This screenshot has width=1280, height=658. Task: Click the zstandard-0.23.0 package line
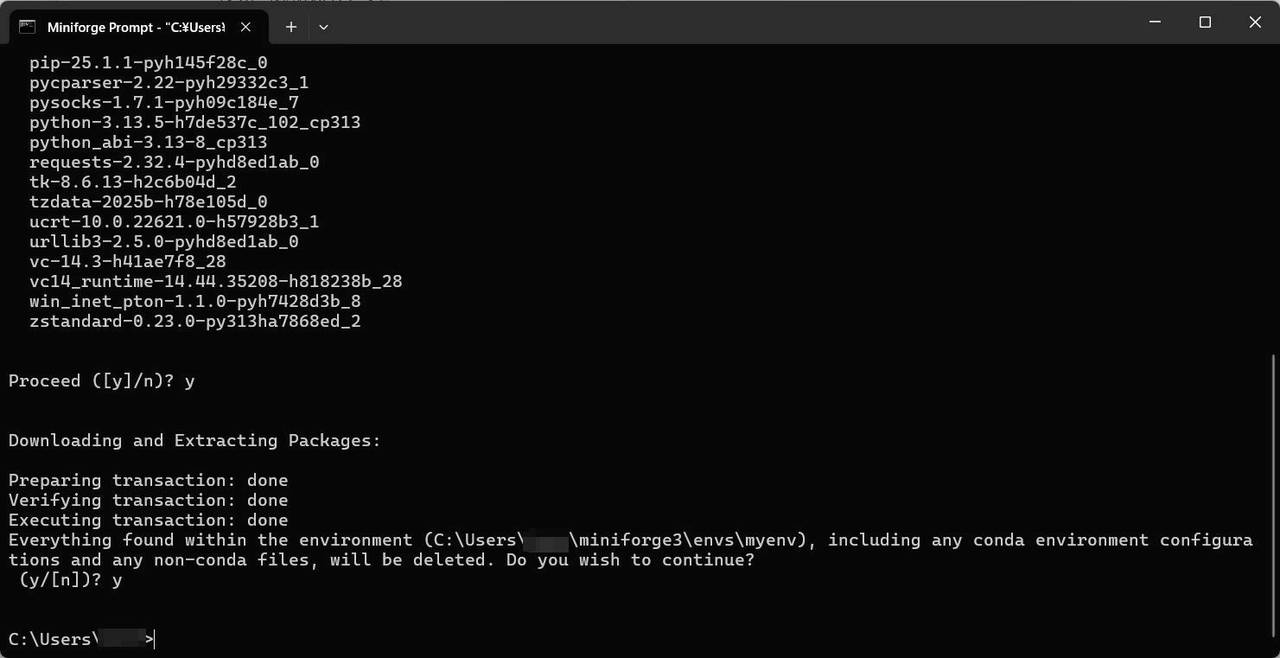(x=195, y=321)
